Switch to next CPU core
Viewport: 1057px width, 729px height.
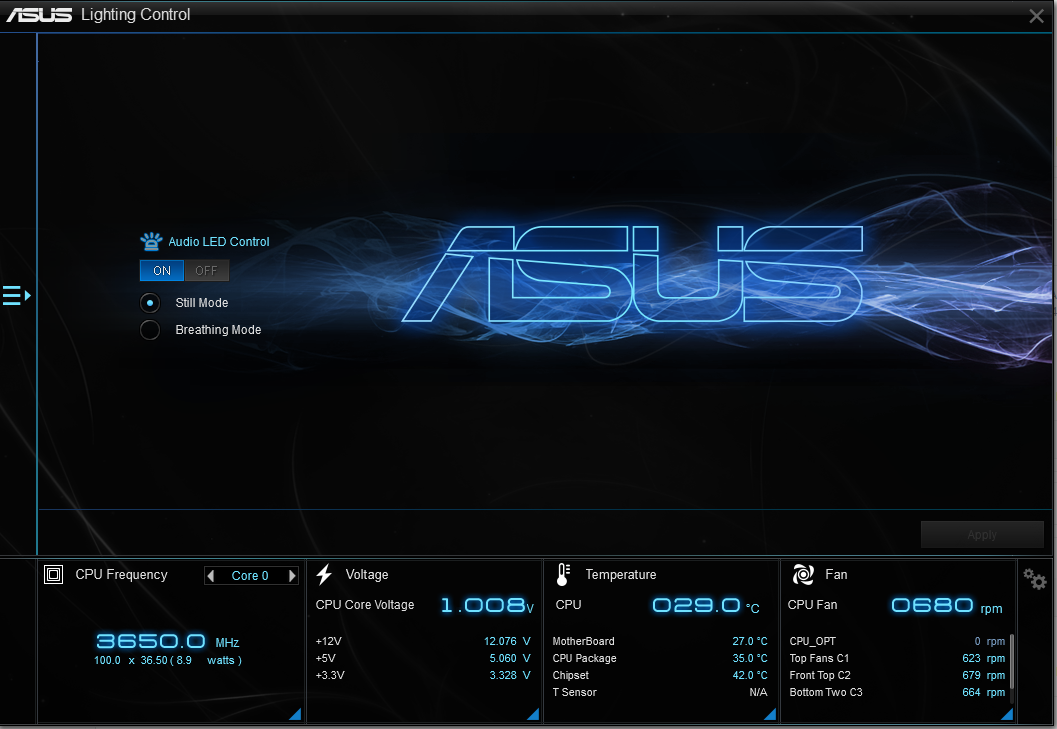point(292,575)
